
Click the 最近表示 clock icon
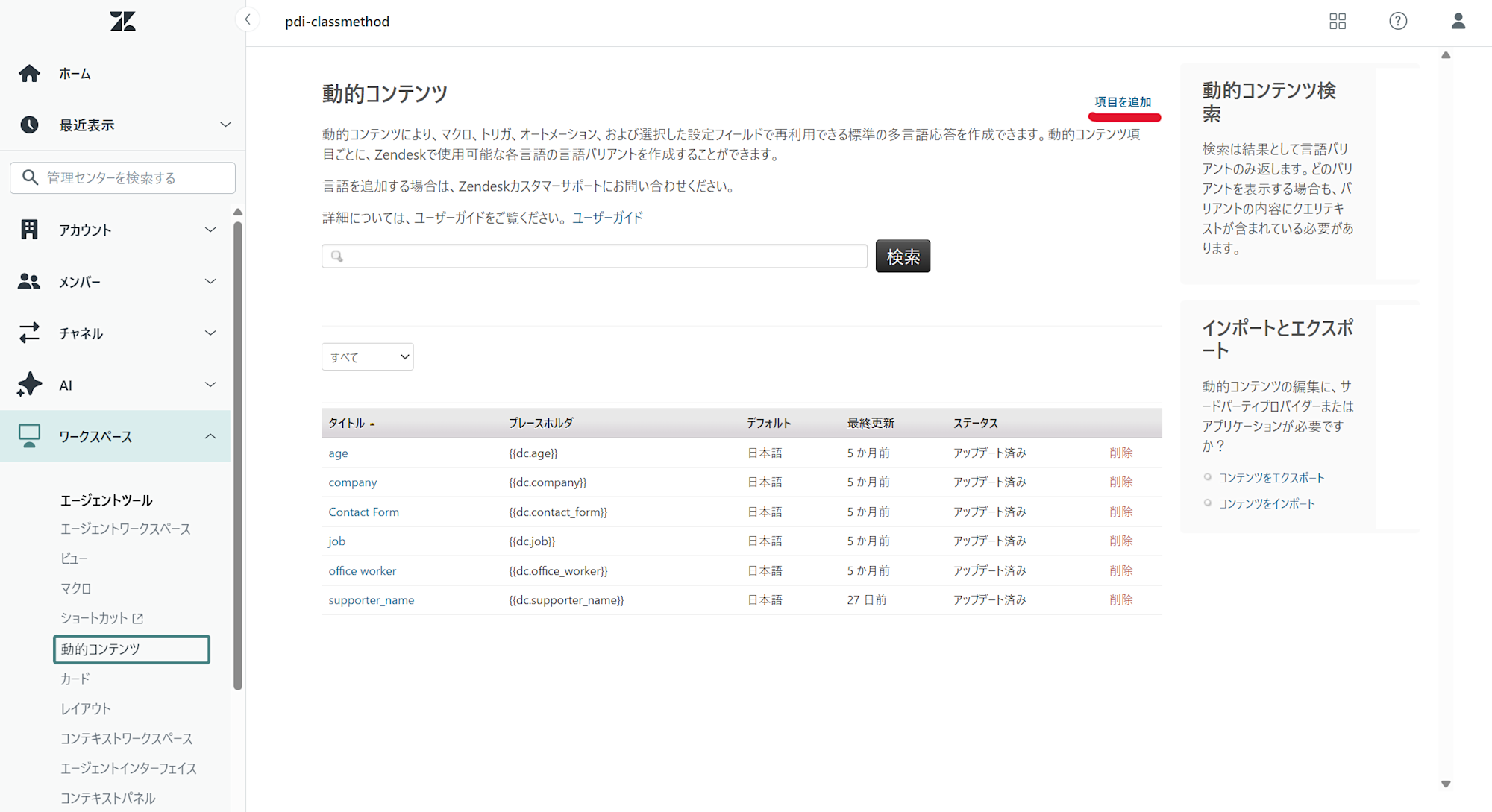pos(29,125)
